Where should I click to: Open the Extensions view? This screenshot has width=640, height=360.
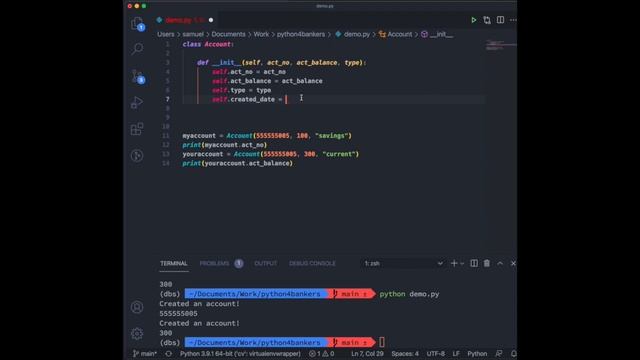(137, 129)
